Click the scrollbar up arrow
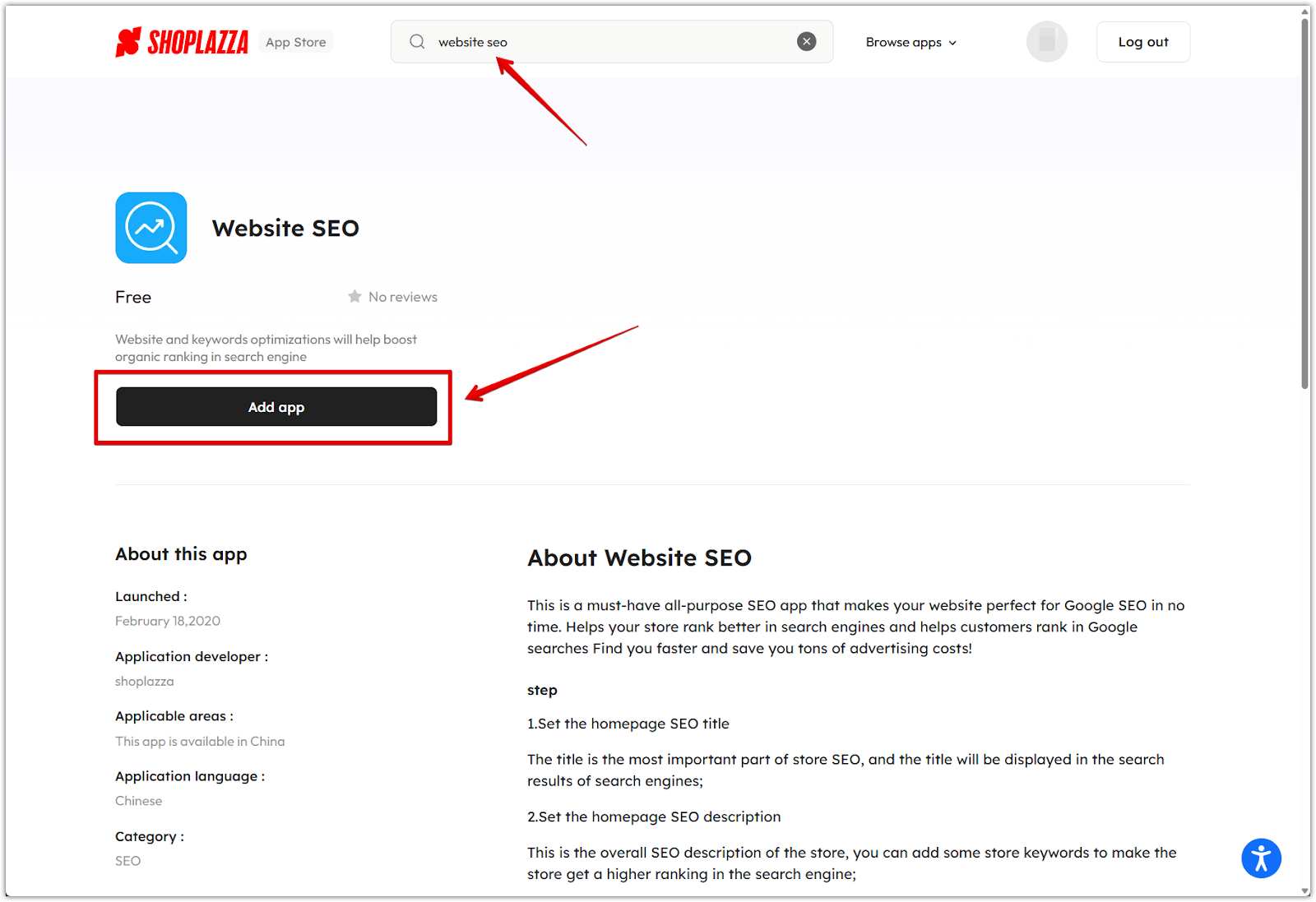This screenshot has width=1316, height=902. pyautogui.click(x=1305, y=11)
